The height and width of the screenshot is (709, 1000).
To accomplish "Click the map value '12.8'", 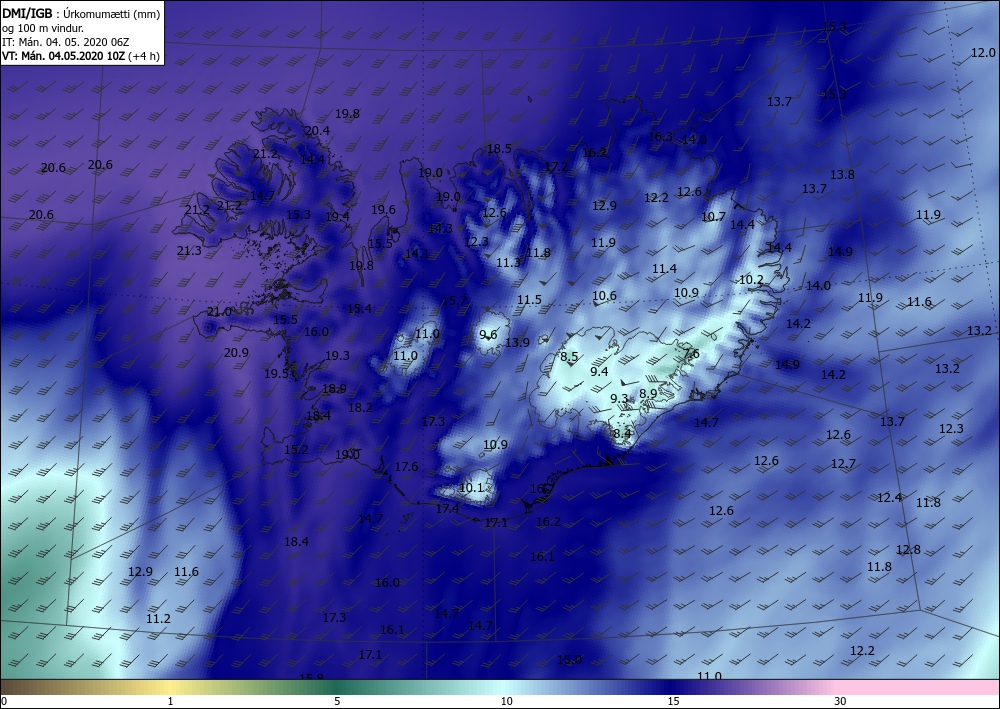I will 909,550.
